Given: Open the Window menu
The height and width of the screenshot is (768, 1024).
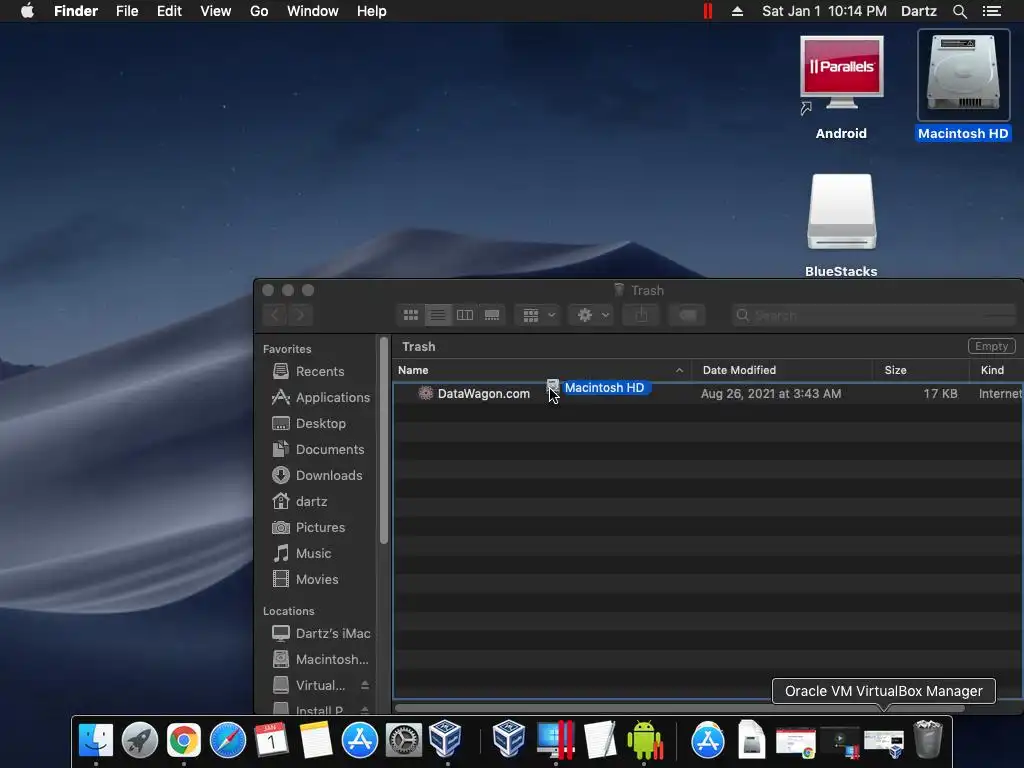Looking at the screenshot, I should (313, 11).
